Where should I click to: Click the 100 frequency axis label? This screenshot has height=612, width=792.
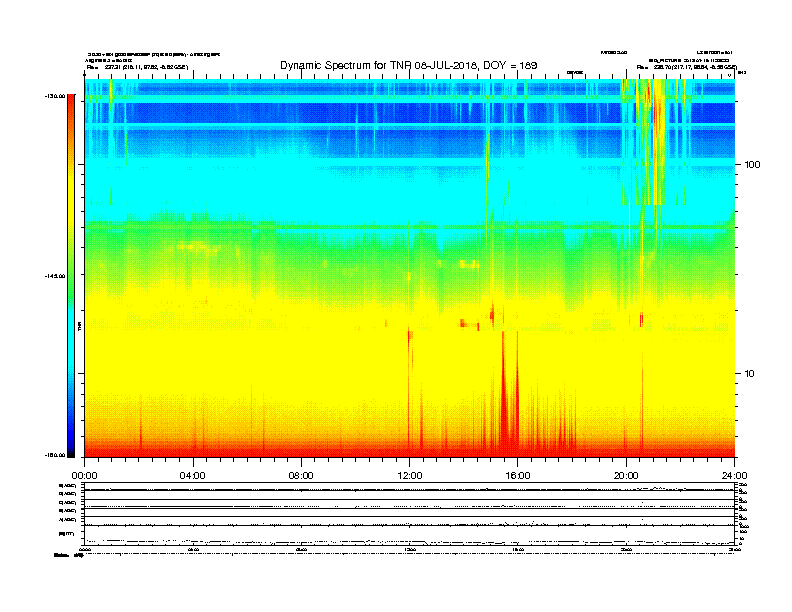(x=752, y=165)
